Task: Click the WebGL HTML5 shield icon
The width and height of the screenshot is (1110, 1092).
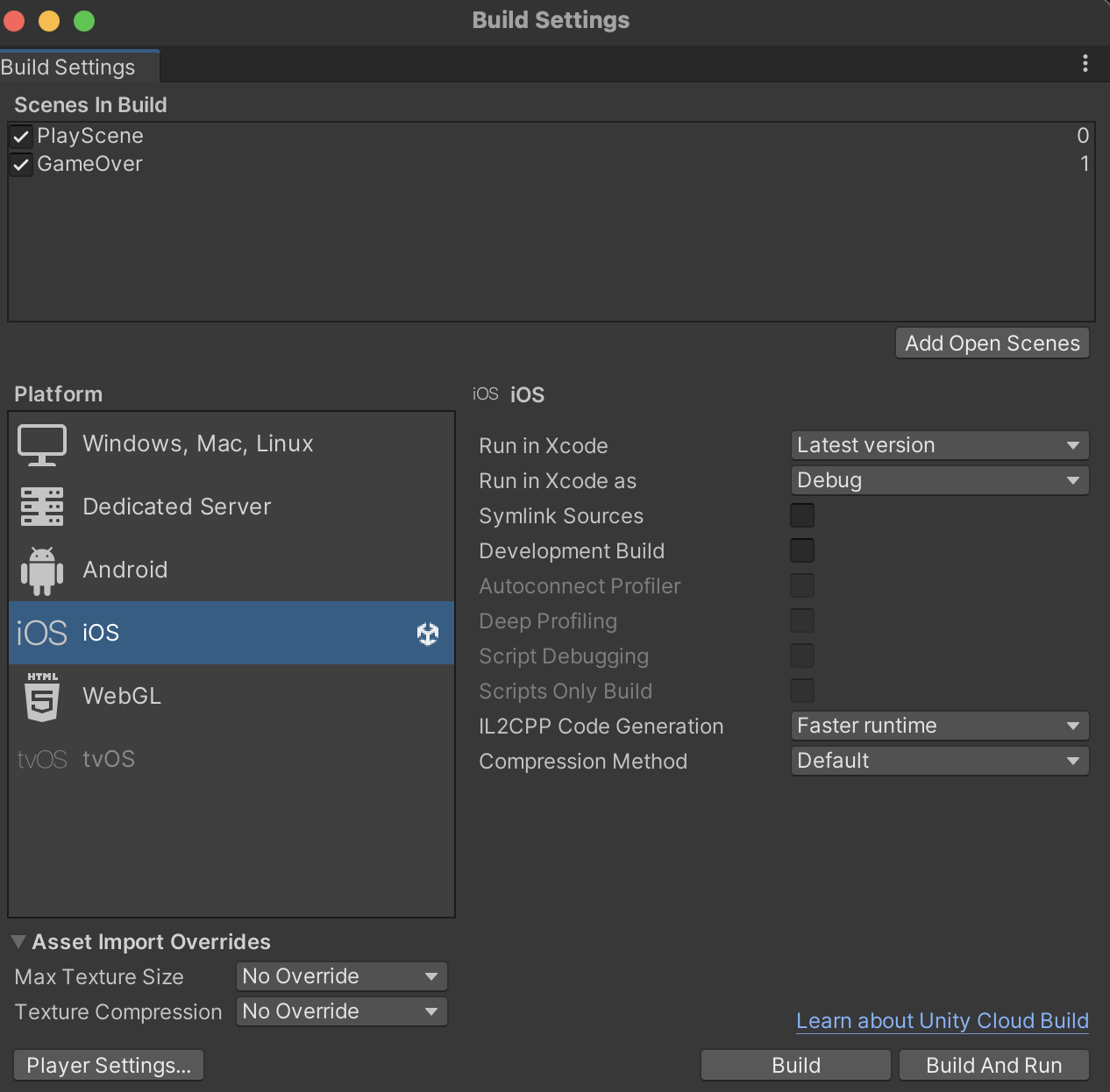Action: coord(42,697)
